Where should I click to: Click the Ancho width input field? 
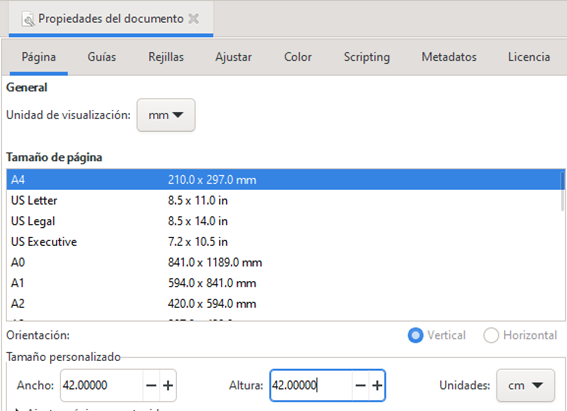pos(102,385)
